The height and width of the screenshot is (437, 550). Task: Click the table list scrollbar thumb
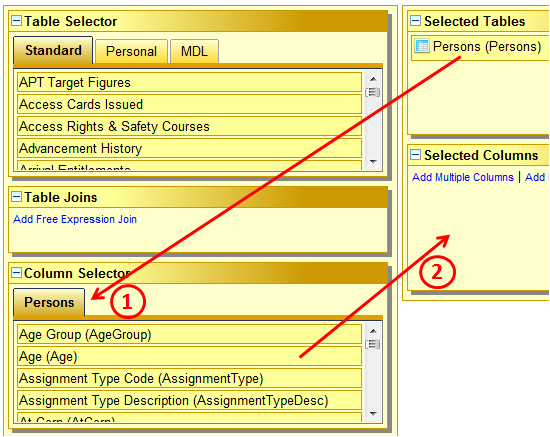pyautogui.click(x=373, y=92)
